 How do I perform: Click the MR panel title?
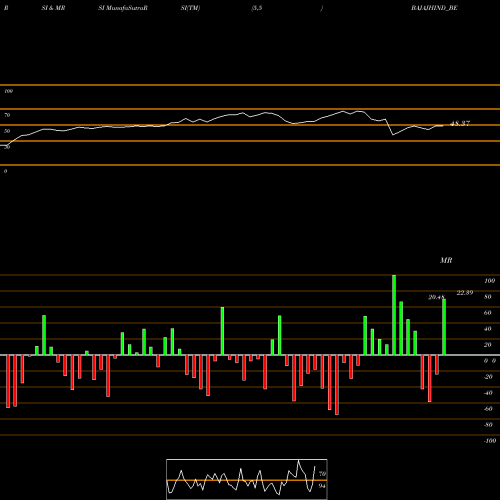(x=446, y=260)
